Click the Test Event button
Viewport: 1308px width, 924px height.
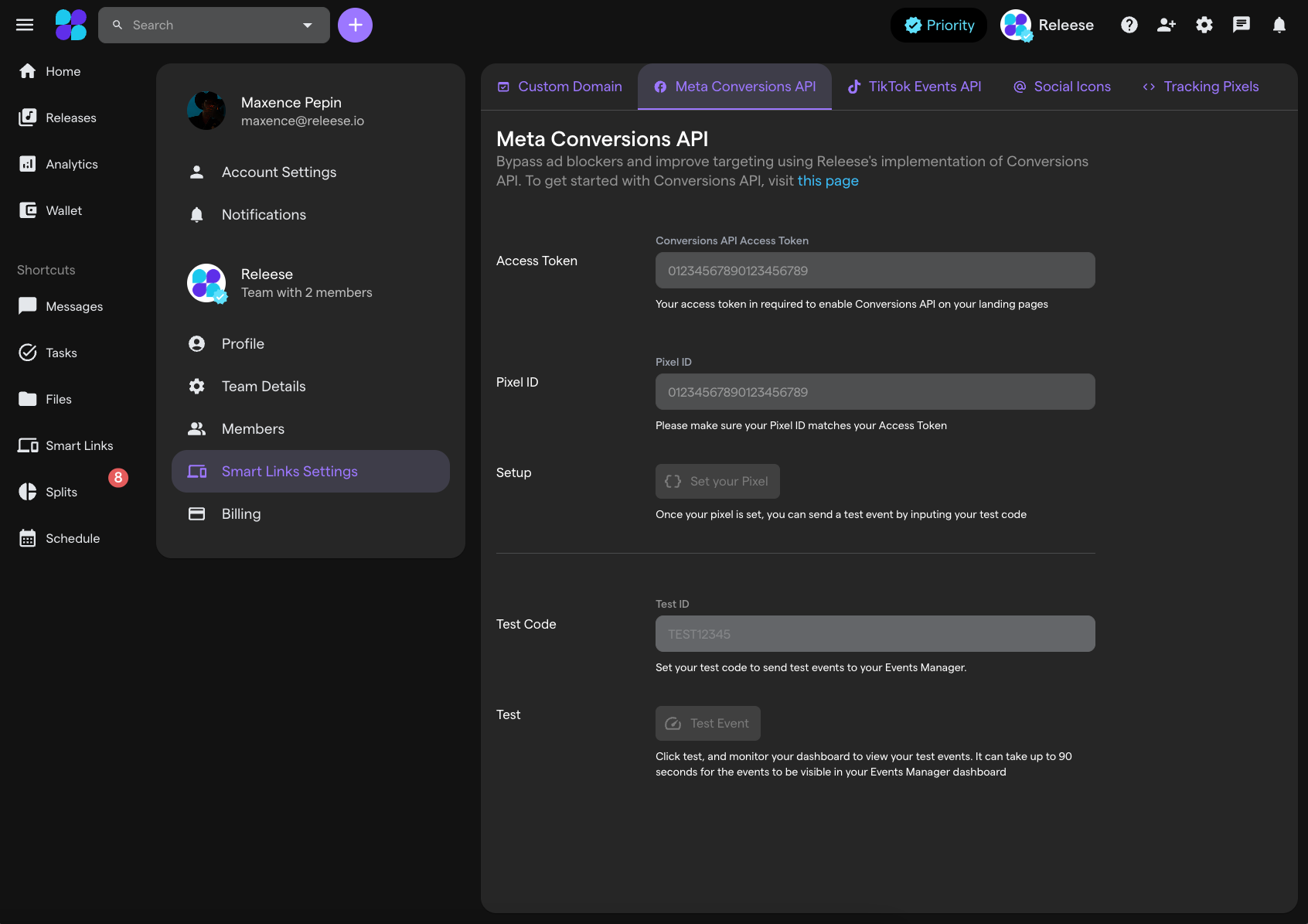(708, 723)
